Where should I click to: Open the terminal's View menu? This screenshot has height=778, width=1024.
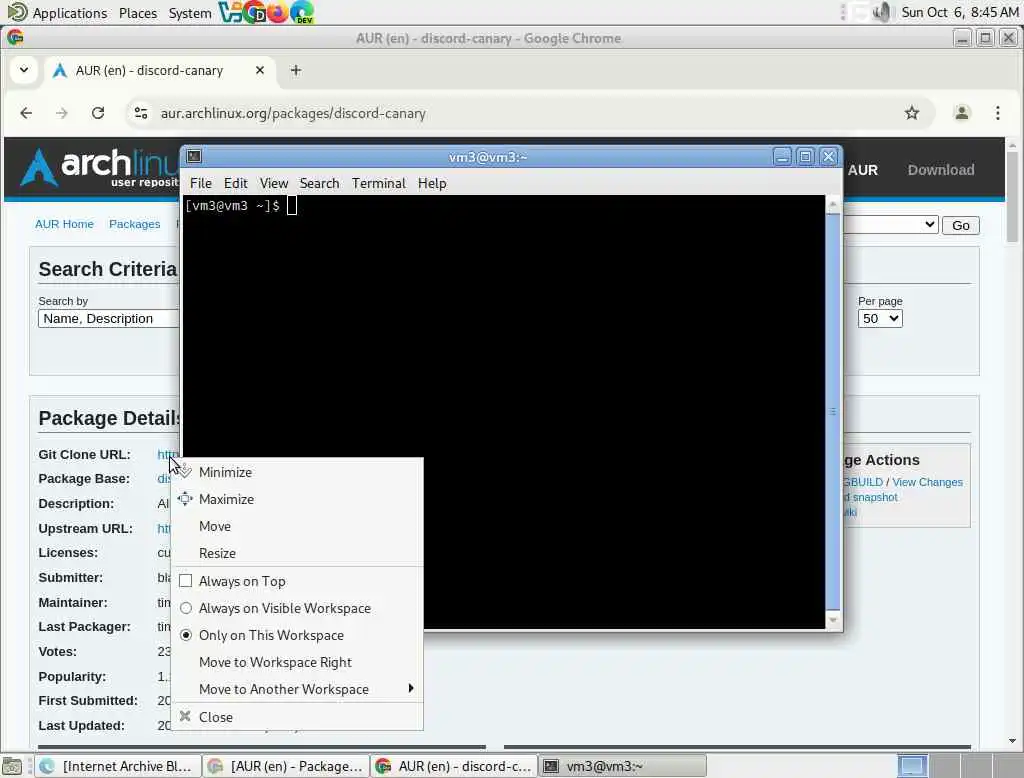coord(274,184)
